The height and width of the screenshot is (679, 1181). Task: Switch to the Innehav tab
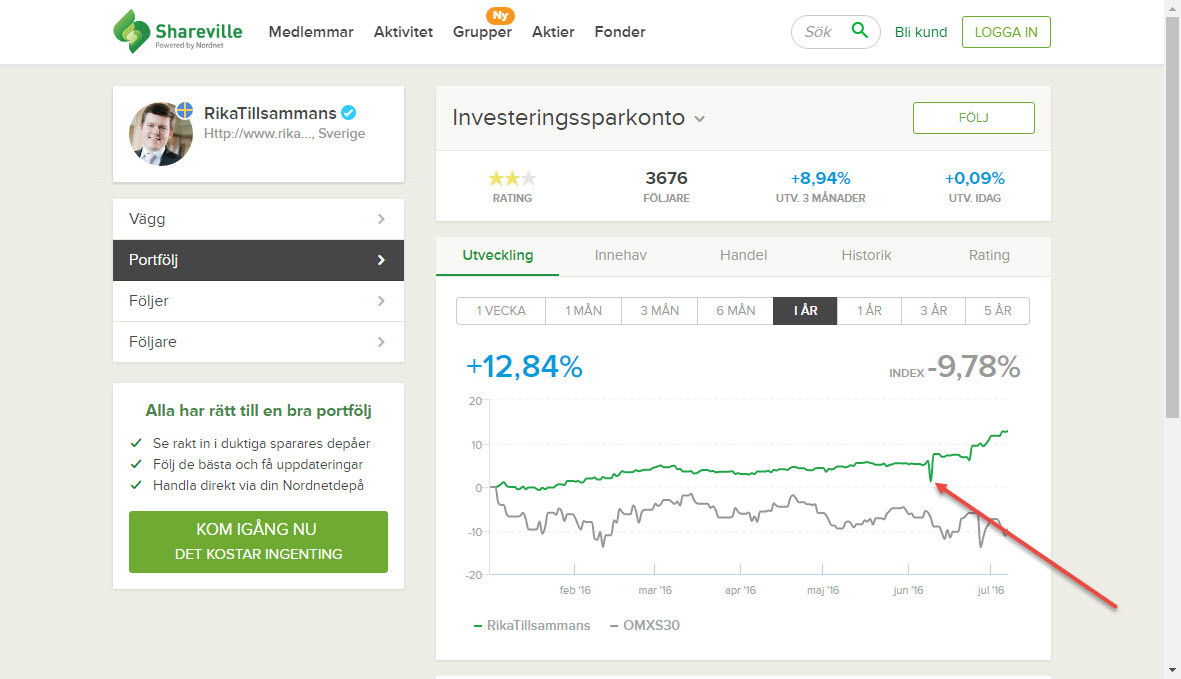[620, 255]
